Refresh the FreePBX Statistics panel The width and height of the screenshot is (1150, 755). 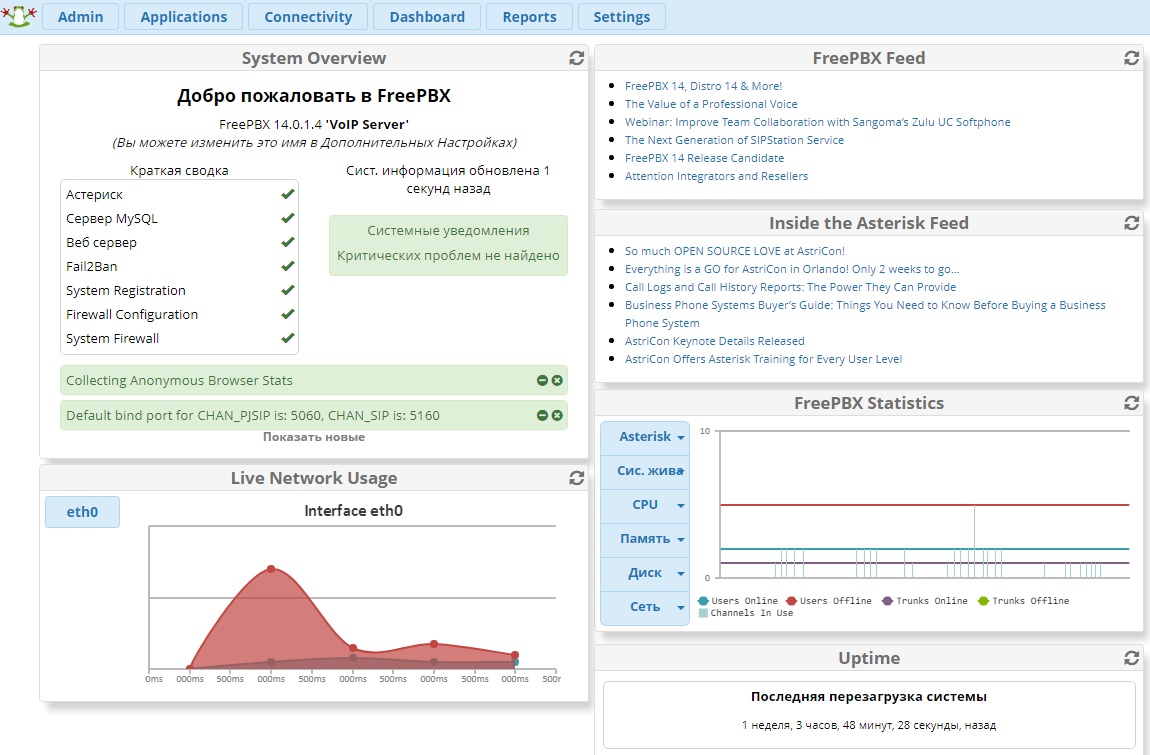(x=1132, y=403)
